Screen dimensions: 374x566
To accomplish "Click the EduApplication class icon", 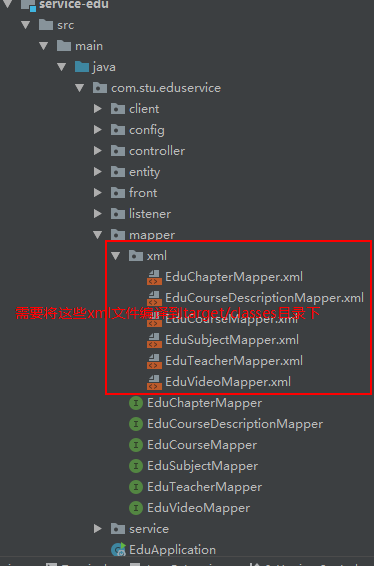I will coord(118,549).
